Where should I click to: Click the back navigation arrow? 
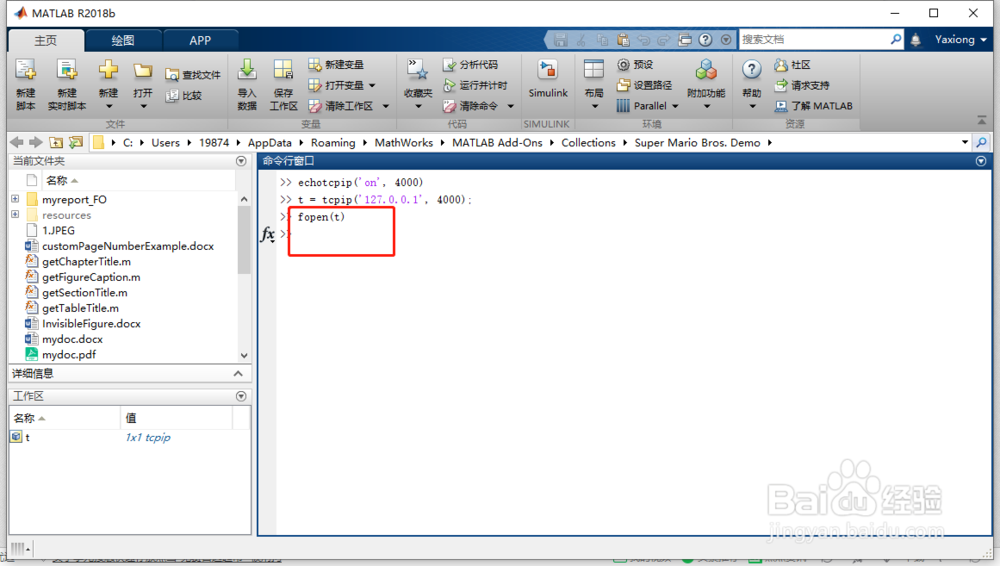pos(17,142)
